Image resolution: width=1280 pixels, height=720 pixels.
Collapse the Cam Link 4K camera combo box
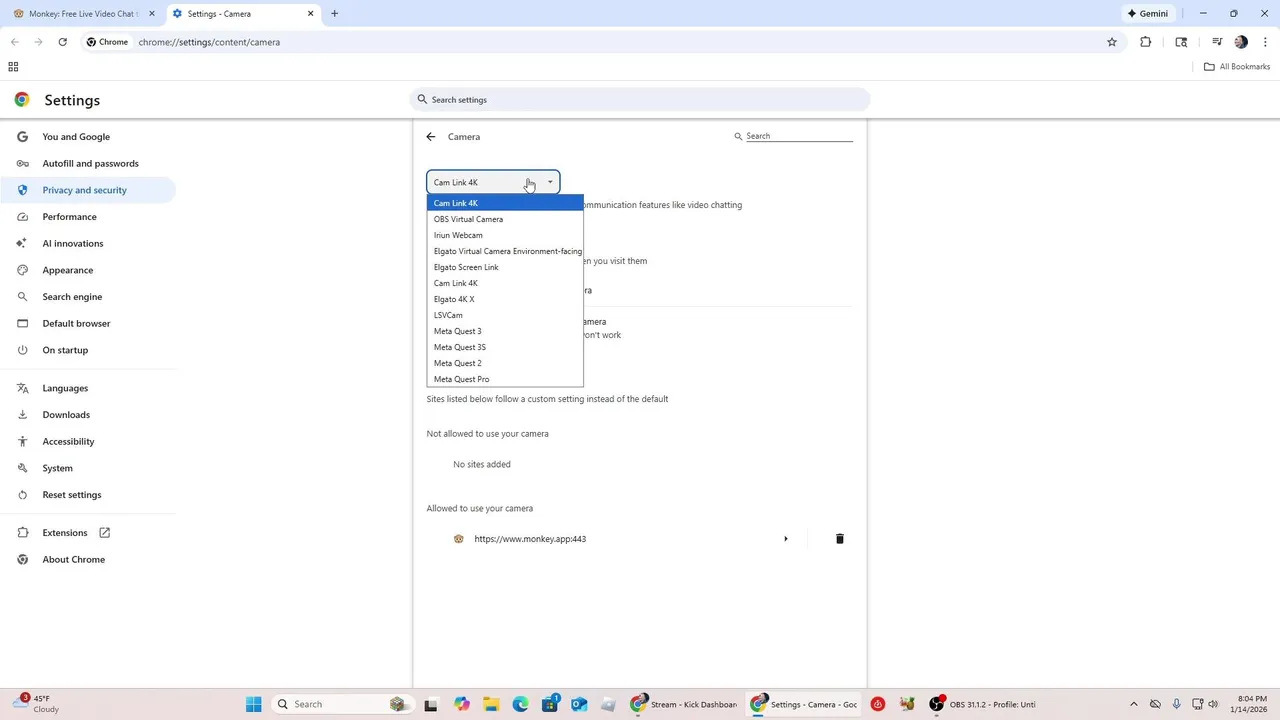[x=493, y=182]
